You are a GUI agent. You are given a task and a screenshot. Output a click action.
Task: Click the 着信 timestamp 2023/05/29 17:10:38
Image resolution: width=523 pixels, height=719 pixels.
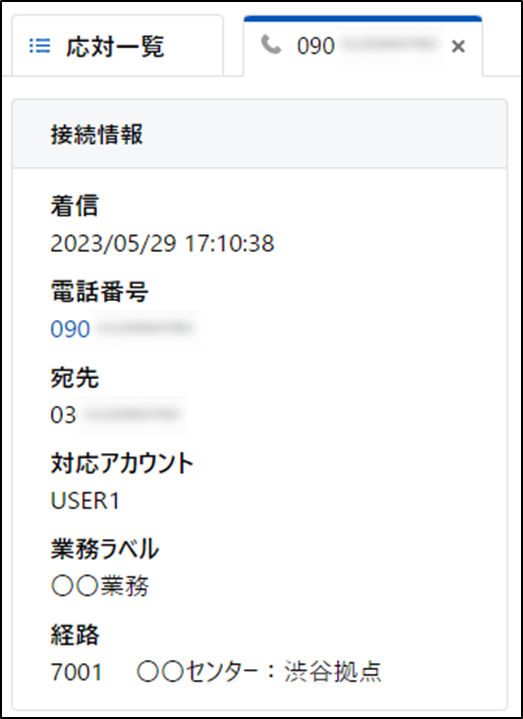(162, 243)
